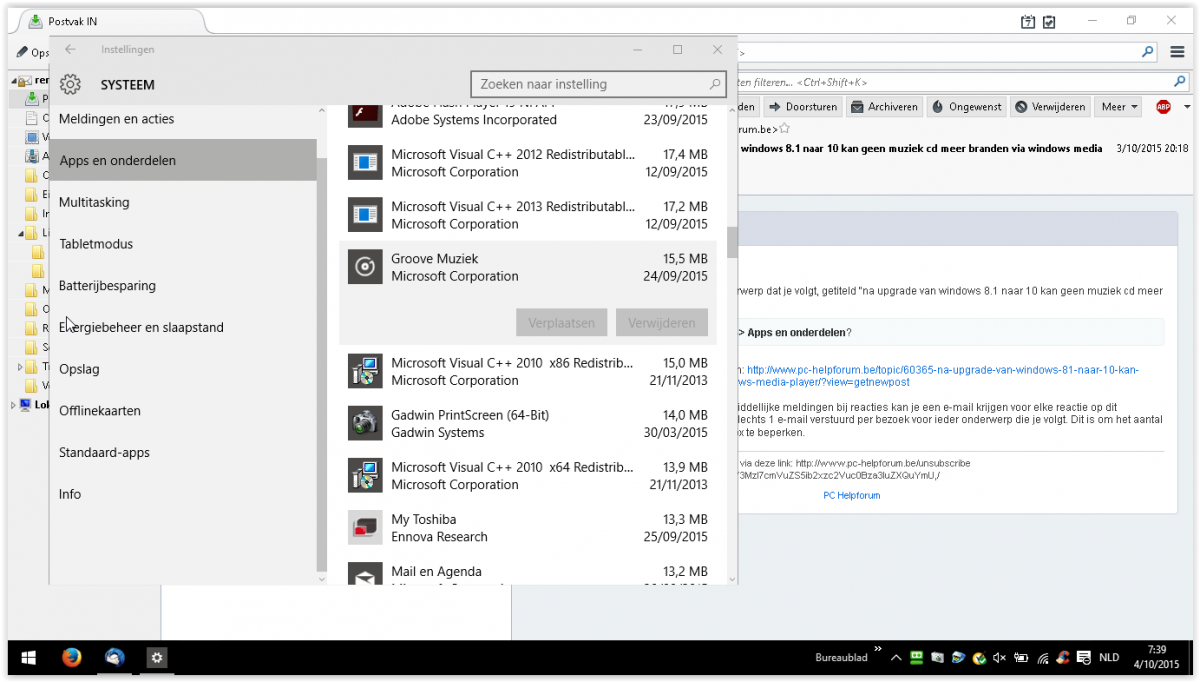Click the NLD language indicator
Image resolution: width=1200 pixels, height=682 pixels.
pyautogui.click(x=1109, y=658)
